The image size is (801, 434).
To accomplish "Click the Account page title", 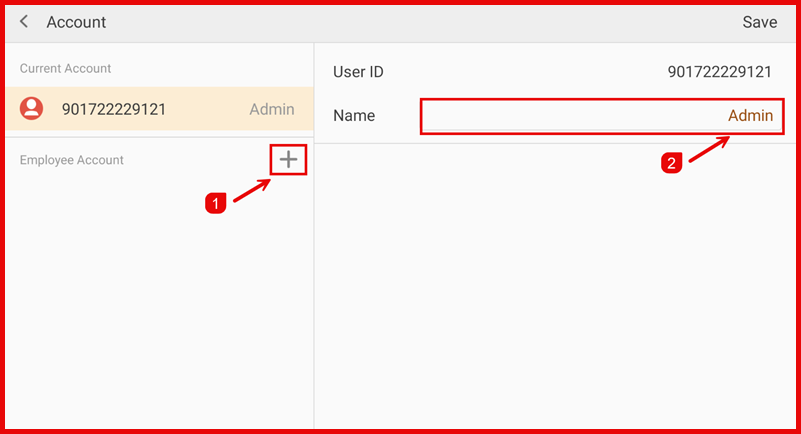I will pos(76,22).
